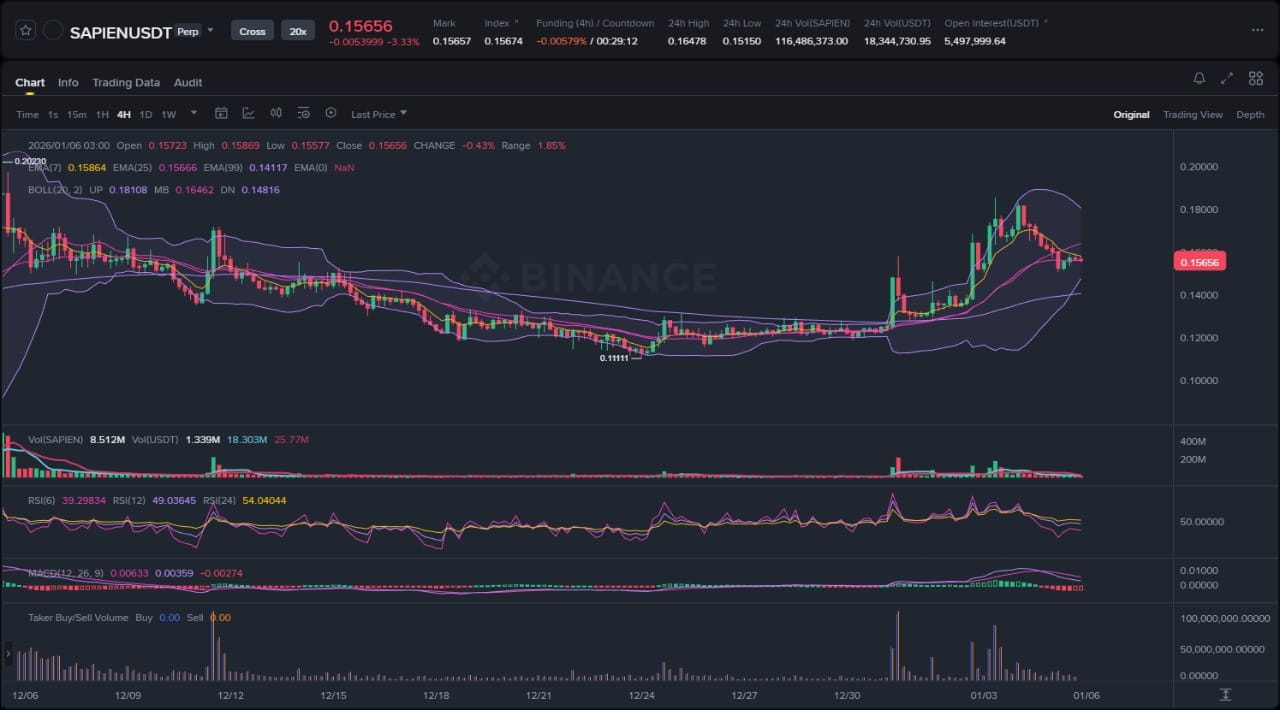Open the Cross margin mode button
Image resolution: width=1280 pixels, height=710 pixels.
point(252,31)
